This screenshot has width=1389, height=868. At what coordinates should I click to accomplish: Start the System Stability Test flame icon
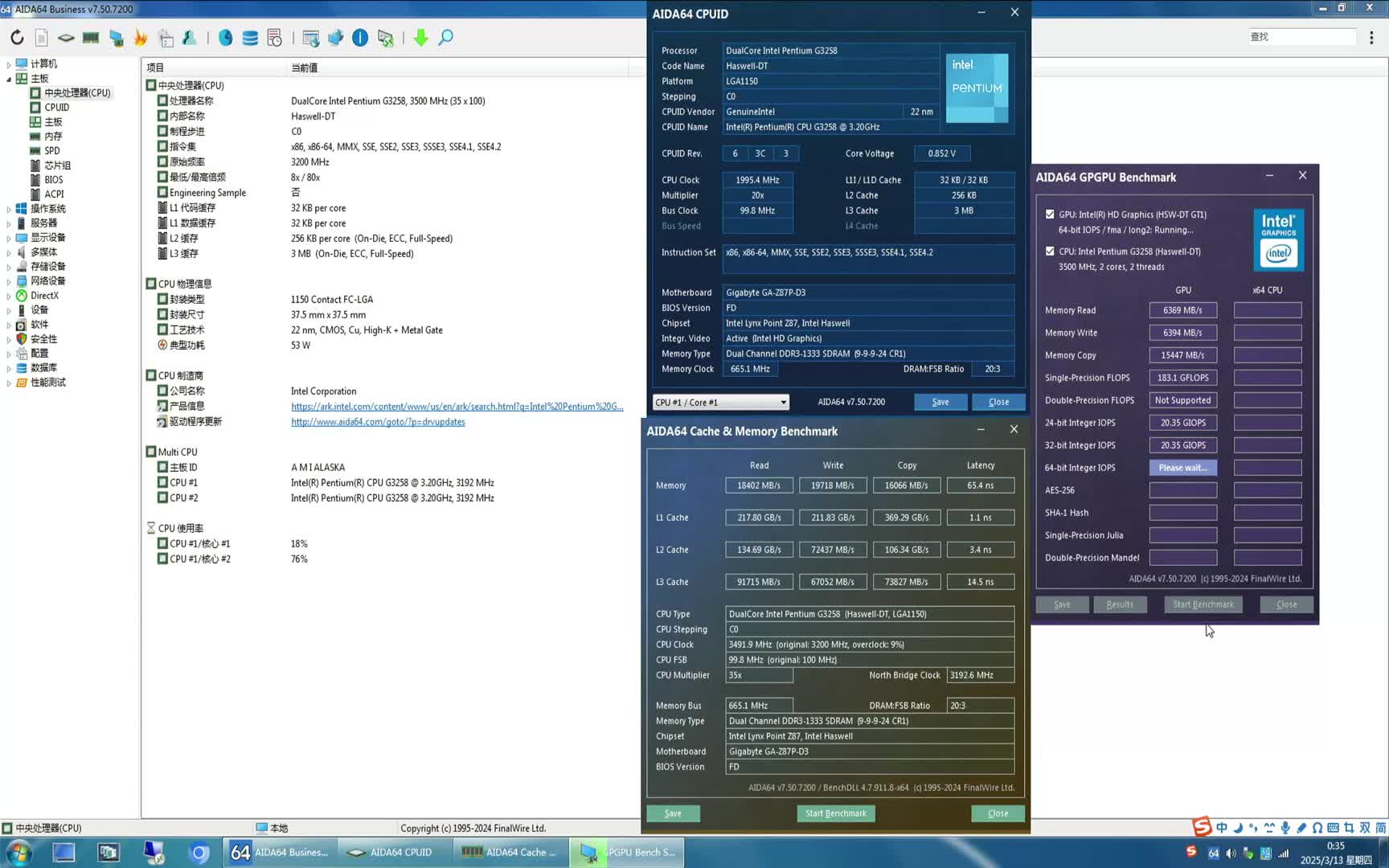[141, 38]
